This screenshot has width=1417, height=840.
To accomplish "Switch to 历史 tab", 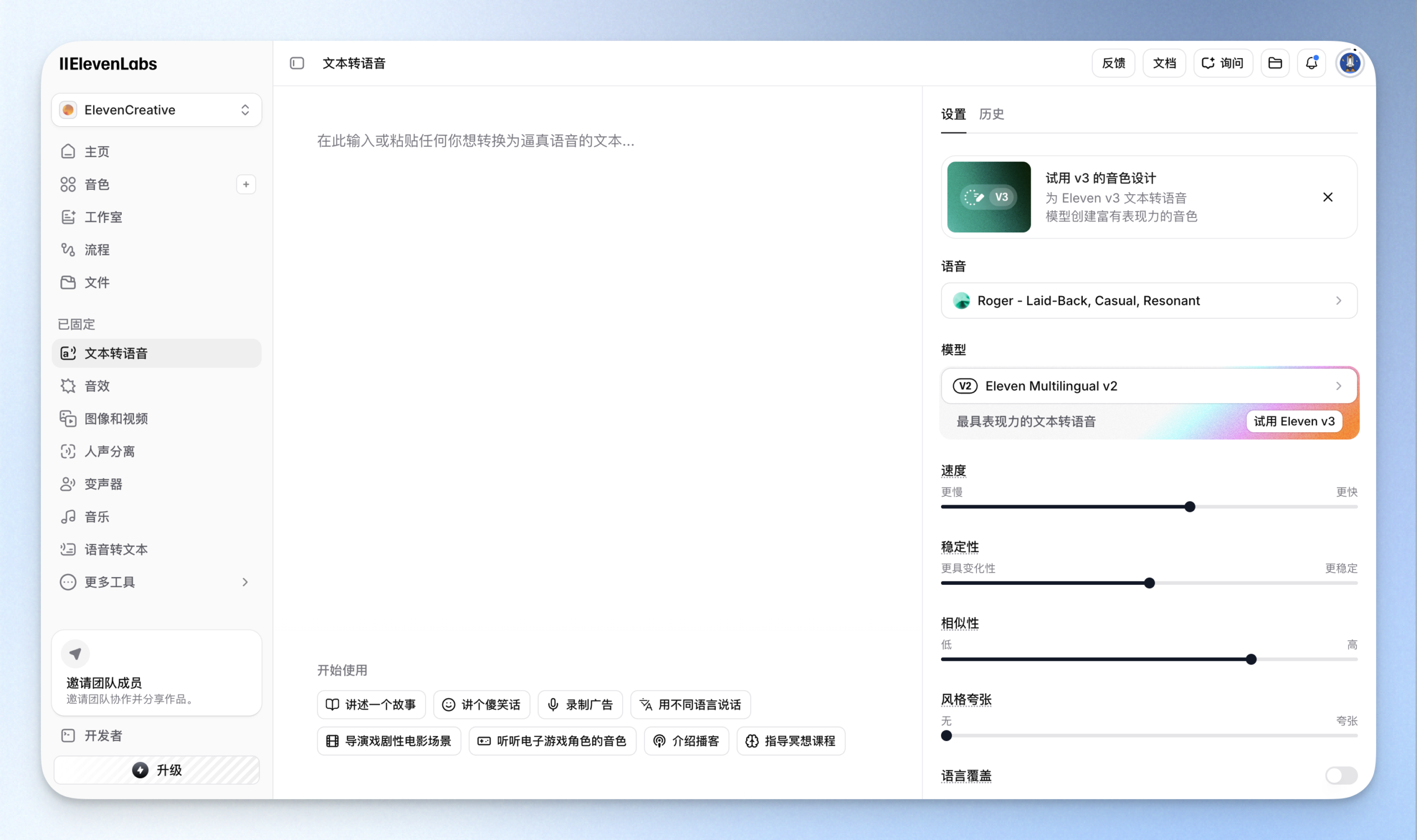I will [x=991, y=115].
